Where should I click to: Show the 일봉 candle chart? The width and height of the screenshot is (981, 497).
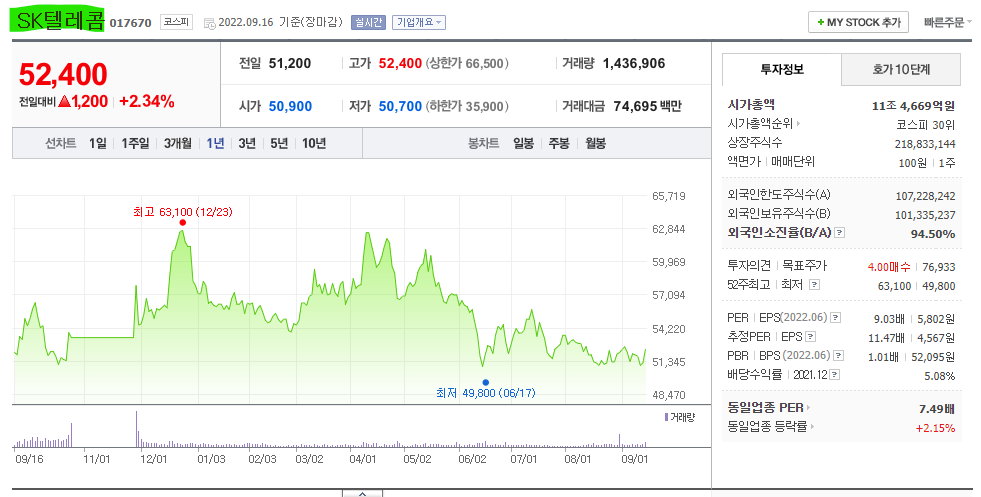click(x=524, y=143)
